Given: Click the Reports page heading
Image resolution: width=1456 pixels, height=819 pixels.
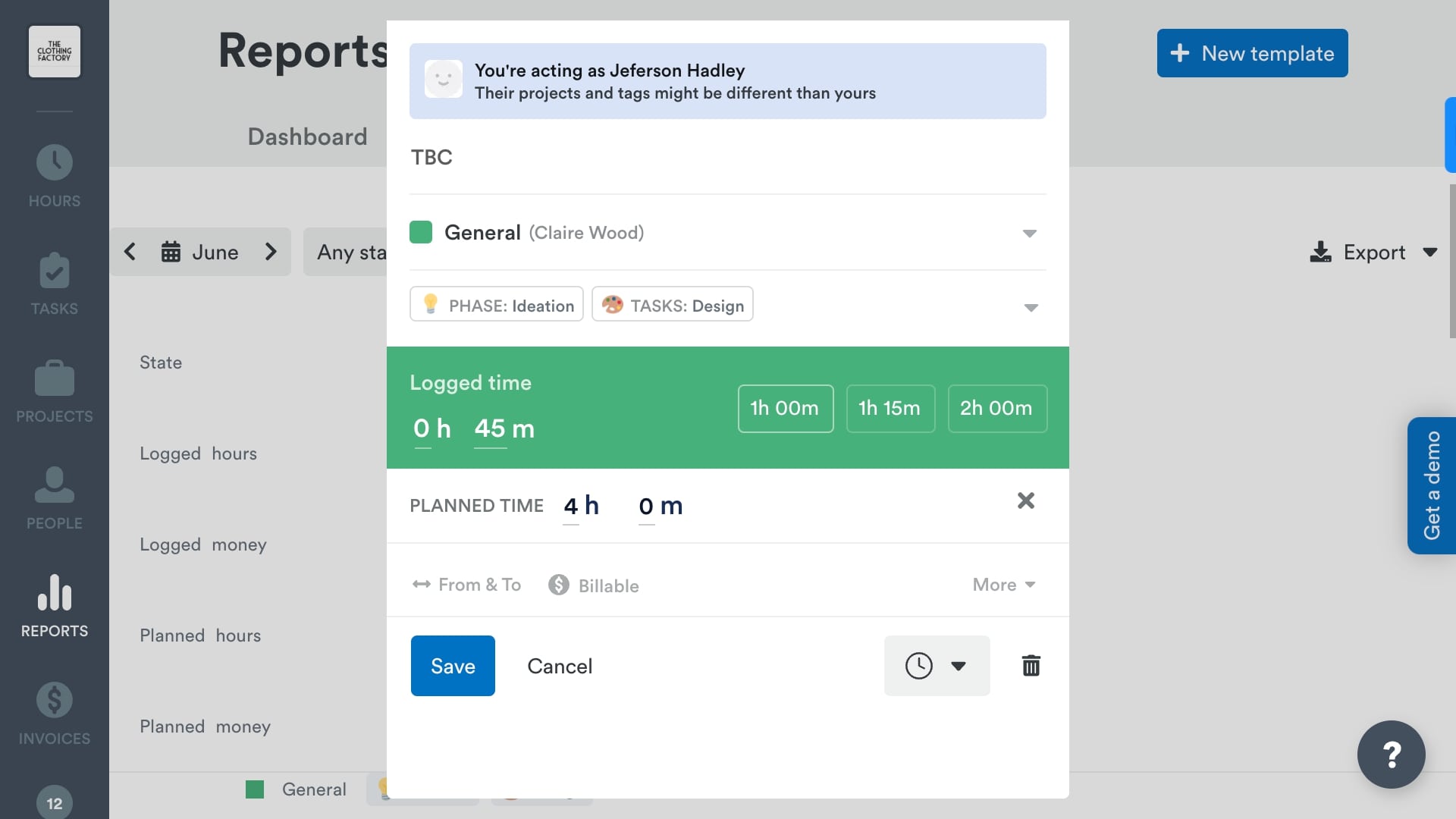Looking at the screenshot, I should [303, 52].
